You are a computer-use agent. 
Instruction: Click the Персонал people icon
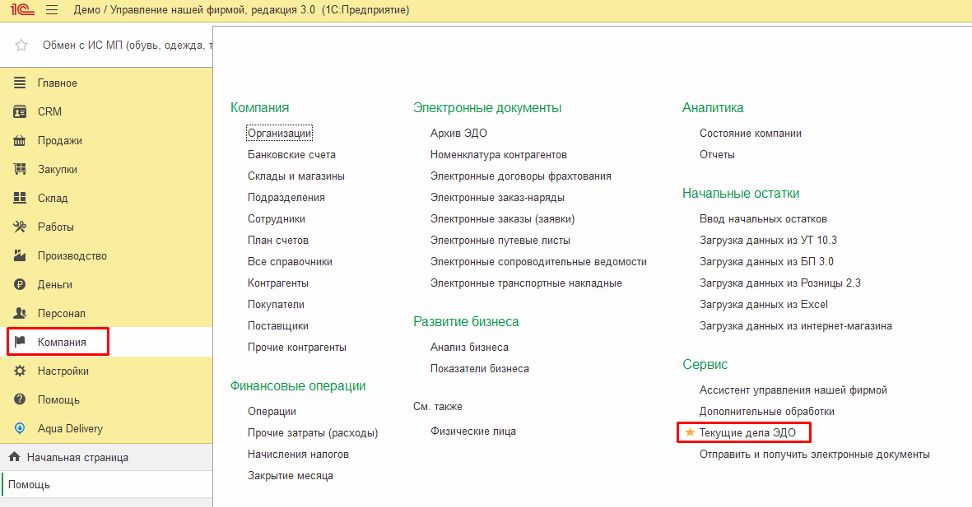tap(20, 313)
